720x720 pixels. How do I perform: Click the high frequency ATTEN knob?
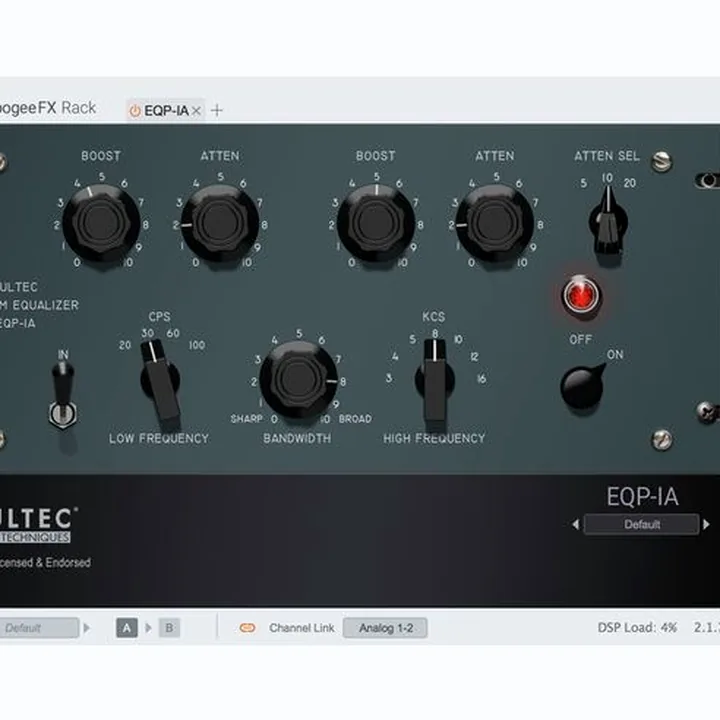click(495, 223)
